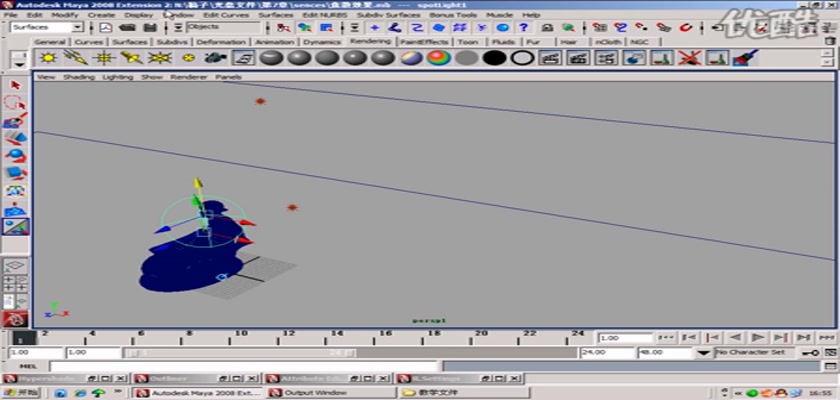Switch to four view layout
The height and width of the screenshot is (400, 840).
(16, 283)
